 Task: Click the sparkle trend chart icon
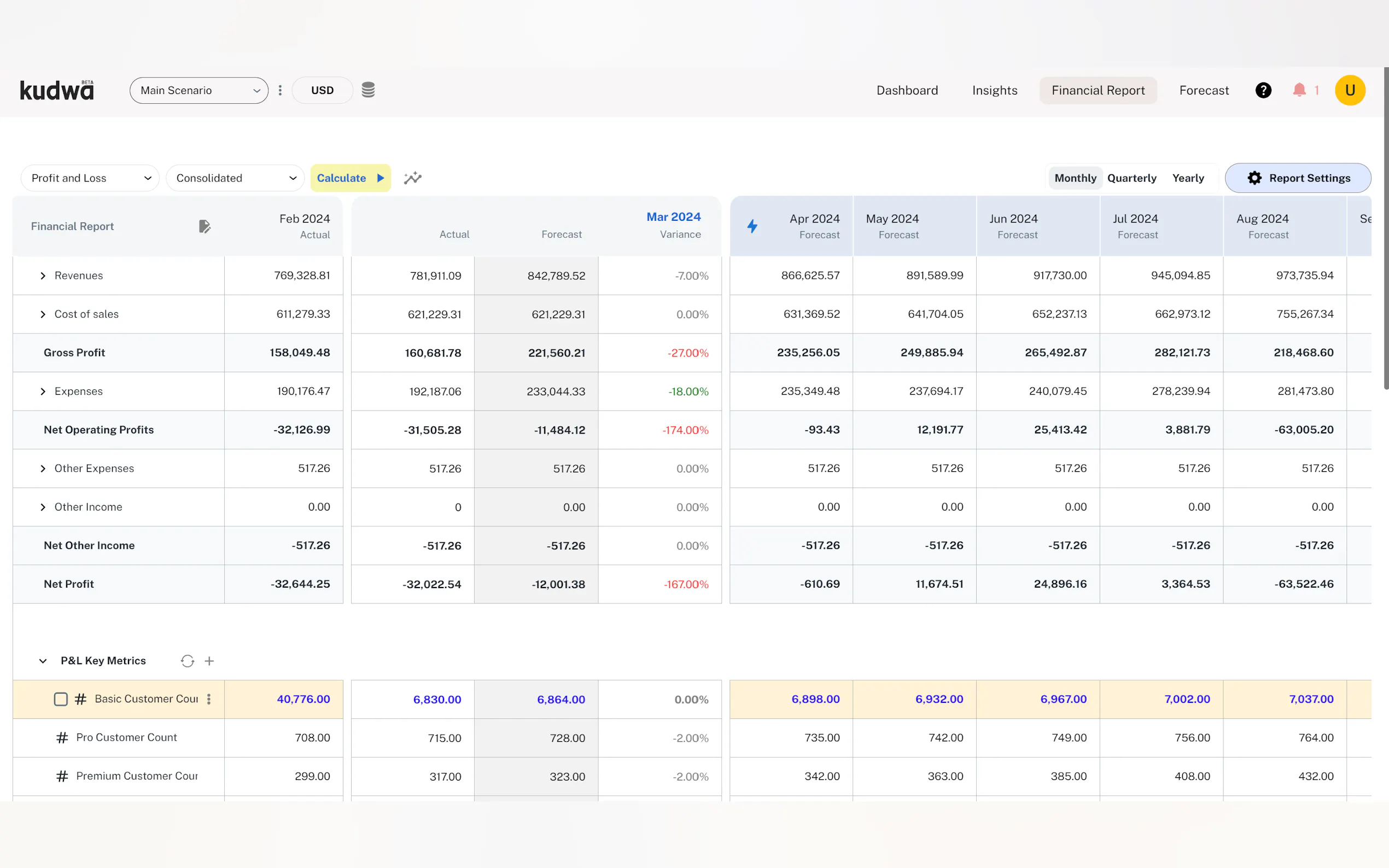tap(412, 178)
